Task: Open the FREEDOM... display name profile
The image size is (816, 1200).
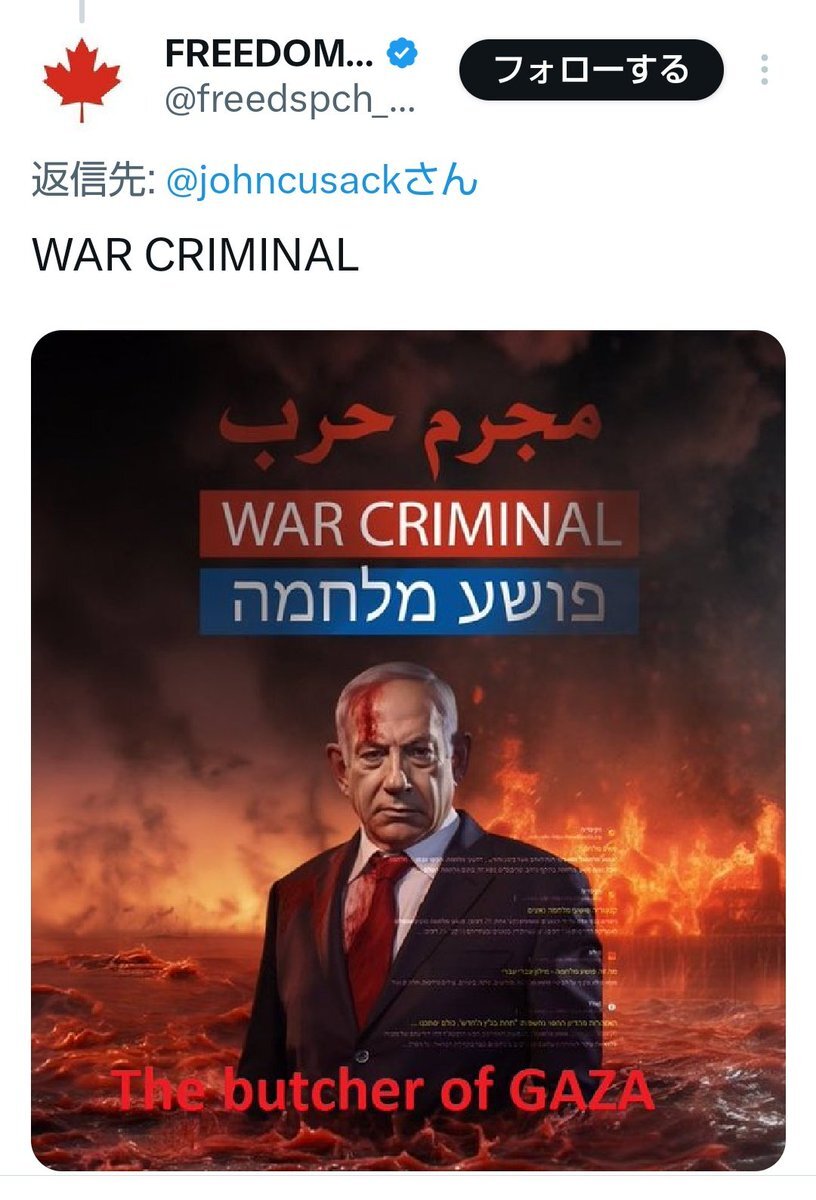Action: pyautogui.click(x=269, y=56)
